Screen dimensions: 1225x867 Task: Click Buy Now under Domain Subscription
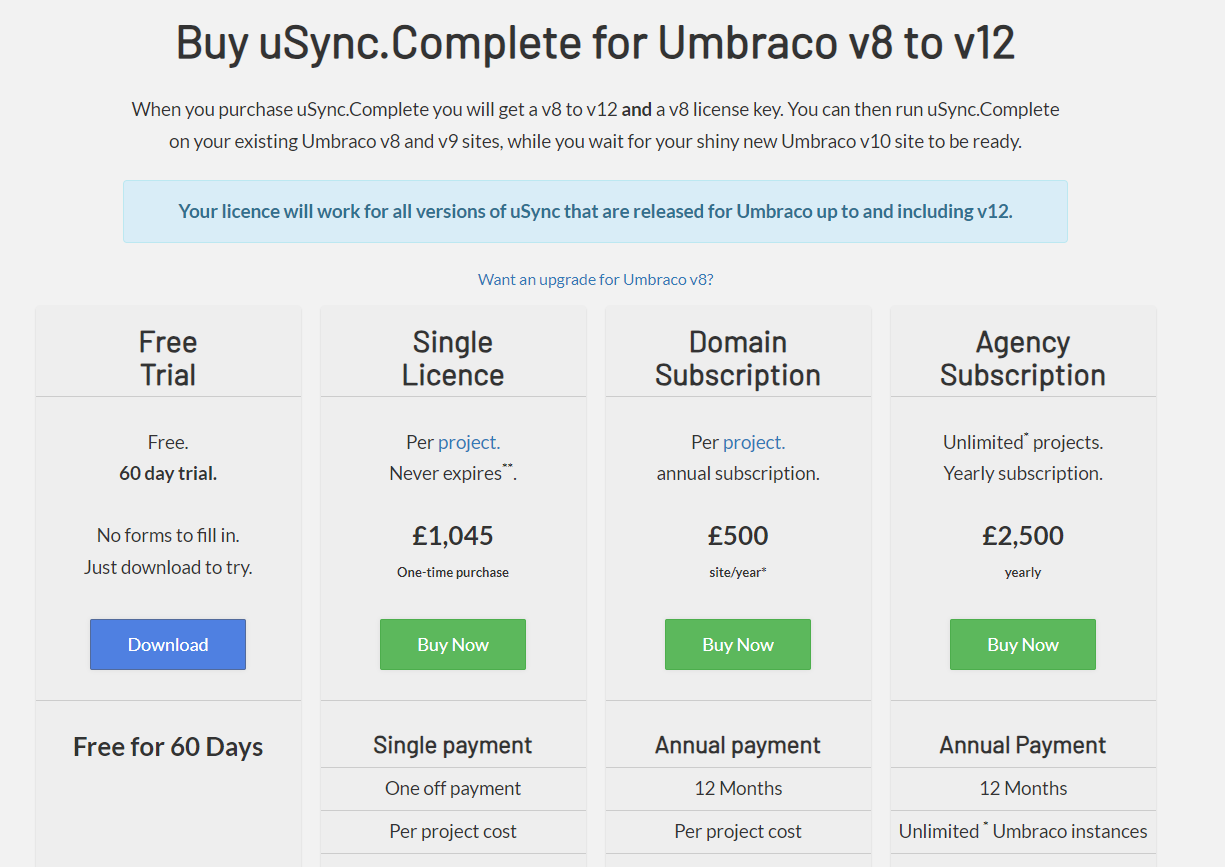(737, 644)
